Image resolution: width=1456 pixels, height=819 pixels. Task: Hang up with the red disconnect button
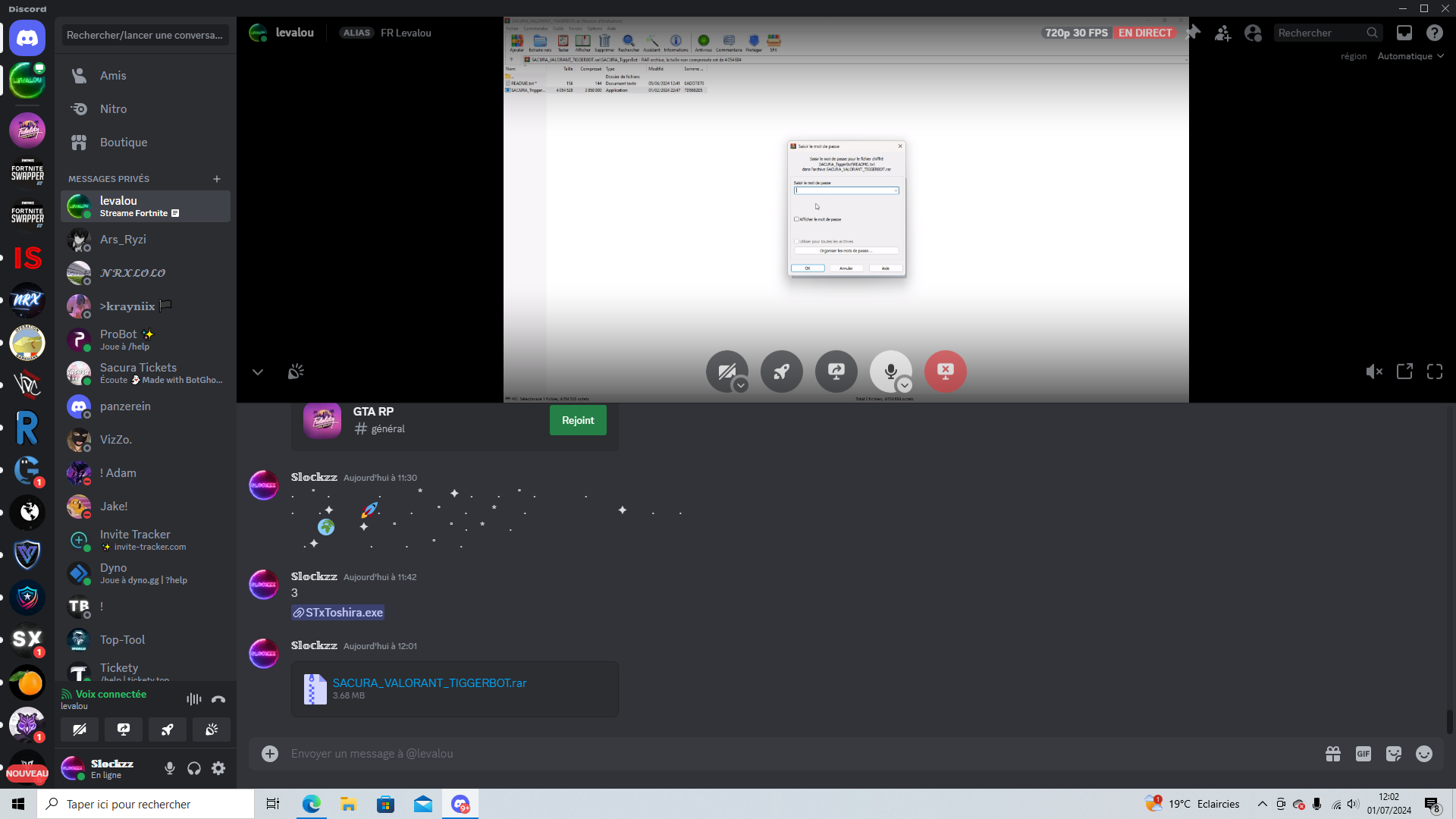pyautogui.click(x=946, y=372)
